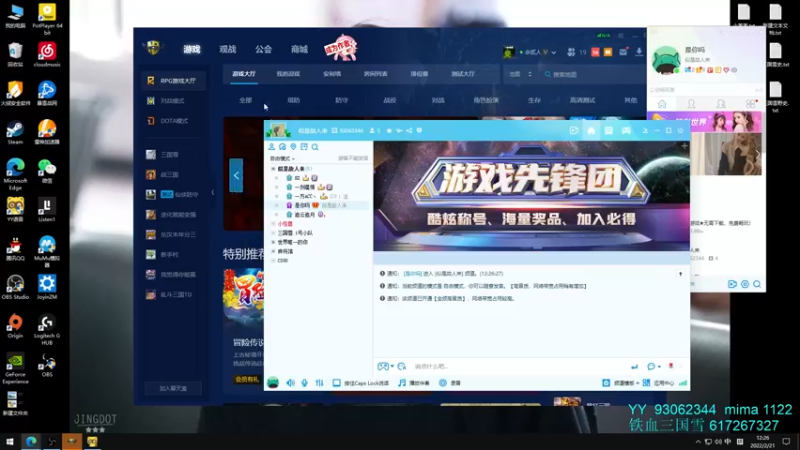Open the game emoji dropdown in chat input
The width and height of the screenshot is (800, 450).
tap(392, 366)
